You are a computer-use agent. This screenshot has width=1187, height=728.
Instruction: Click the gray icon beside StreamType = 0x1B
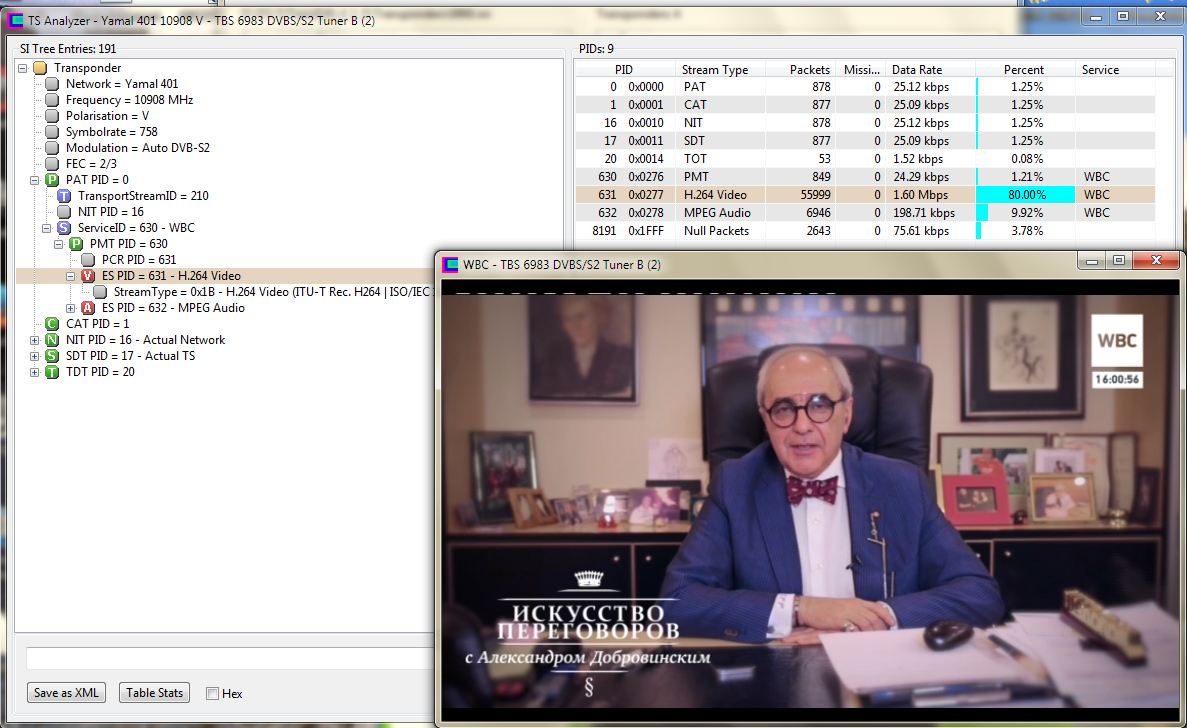[100, 292]
